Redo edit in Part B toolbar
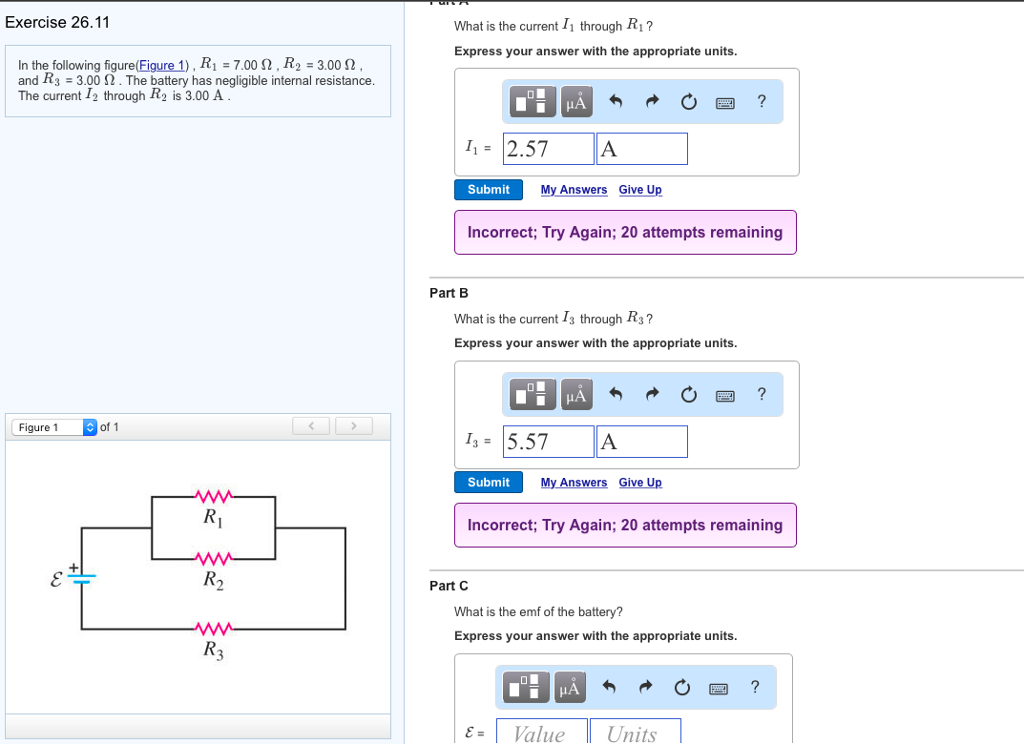The image size is (1024, 744). (x=652, y=394)
